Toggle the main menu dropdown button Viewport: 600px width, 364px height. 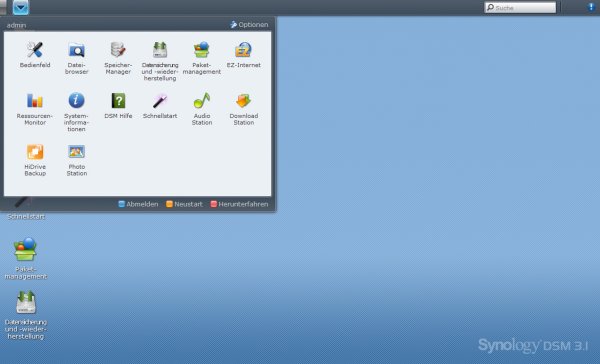pos(21,7)
